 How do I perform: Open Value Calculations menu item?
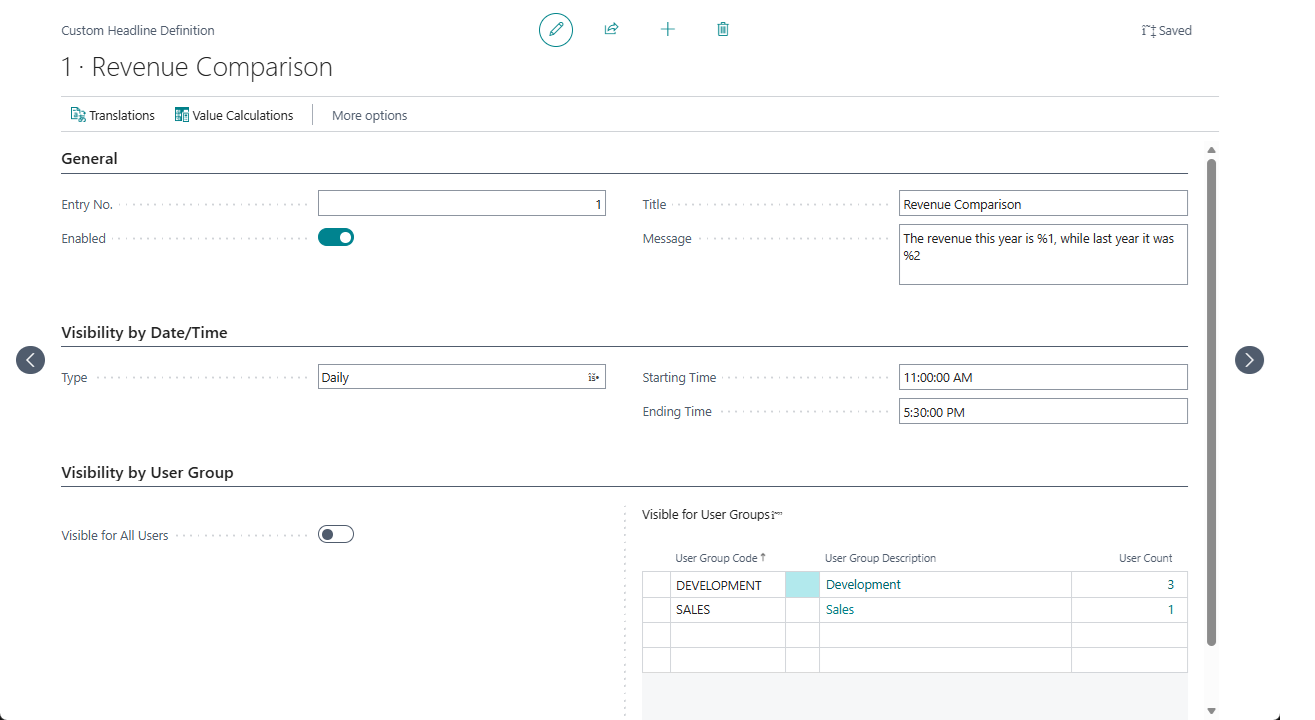pyautogui.click(x=234, y=115)
